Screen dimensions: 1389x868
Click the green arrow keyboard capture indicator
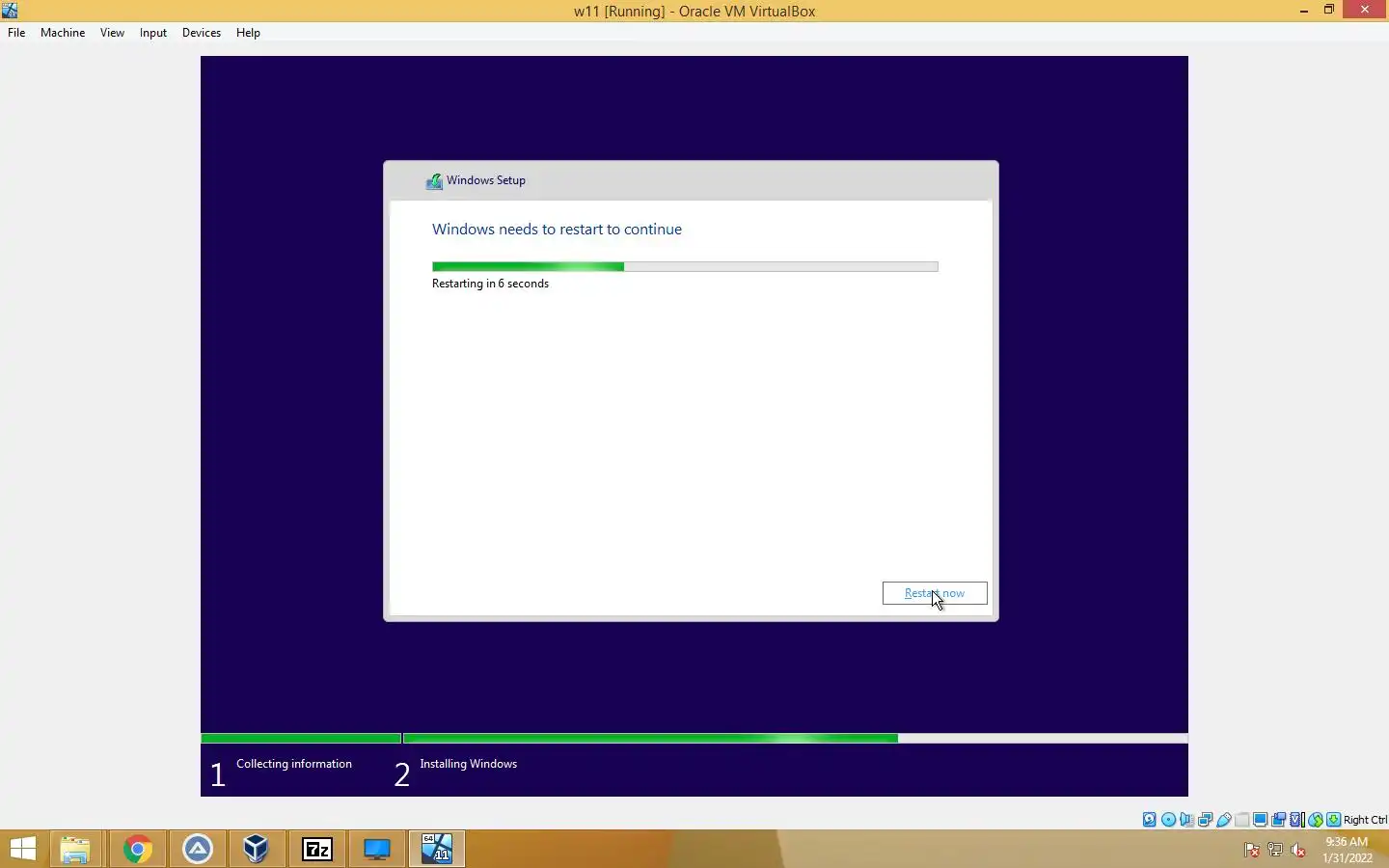click(1334, 820)
